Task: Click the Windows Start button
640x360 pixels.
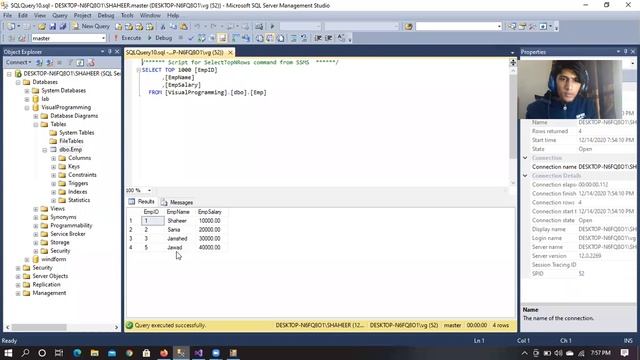Action: (8, 353)
